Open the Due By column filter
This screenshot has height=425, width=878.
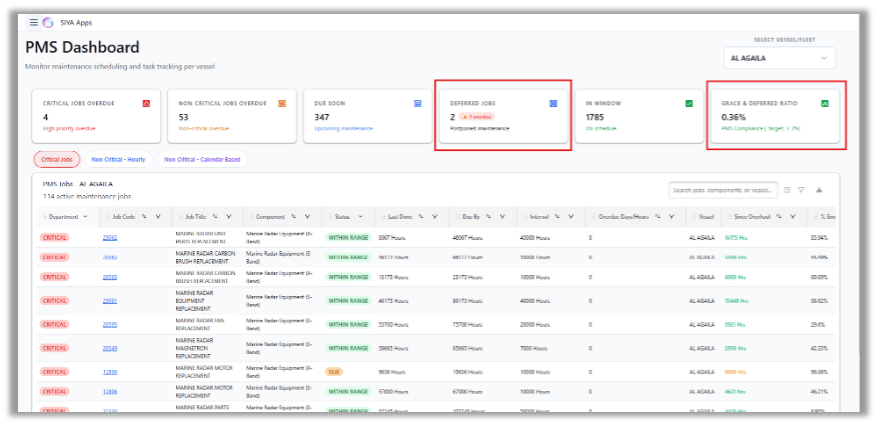(x=502, y=217)
